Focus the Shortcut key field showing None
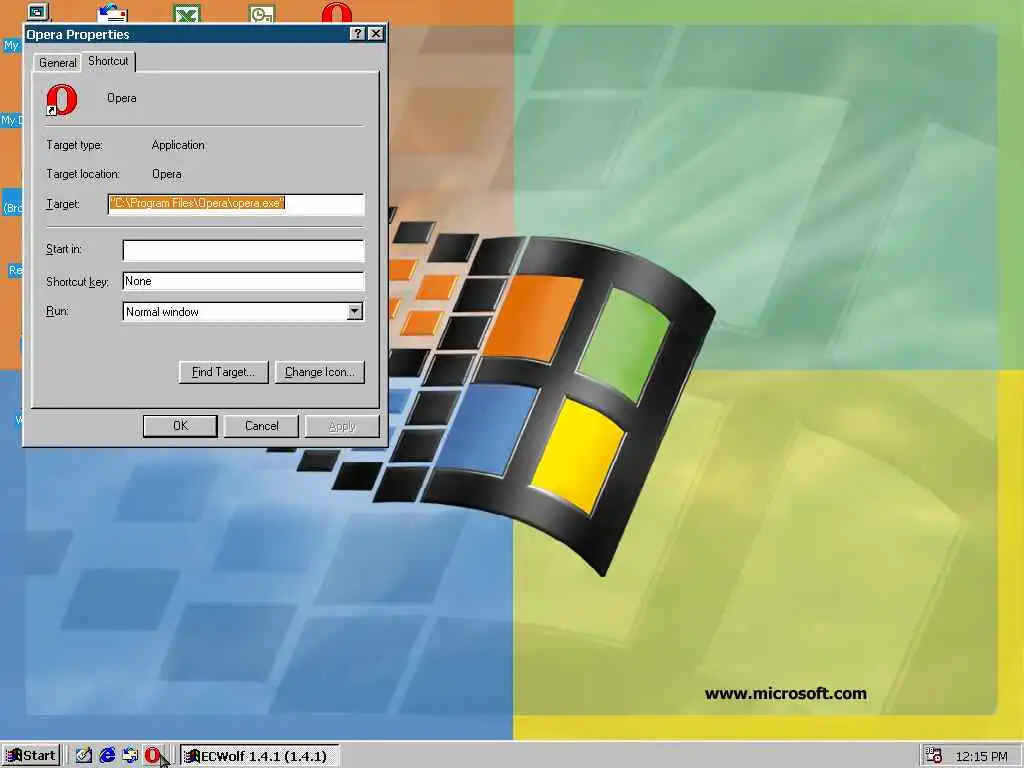 tap(243, 281)
